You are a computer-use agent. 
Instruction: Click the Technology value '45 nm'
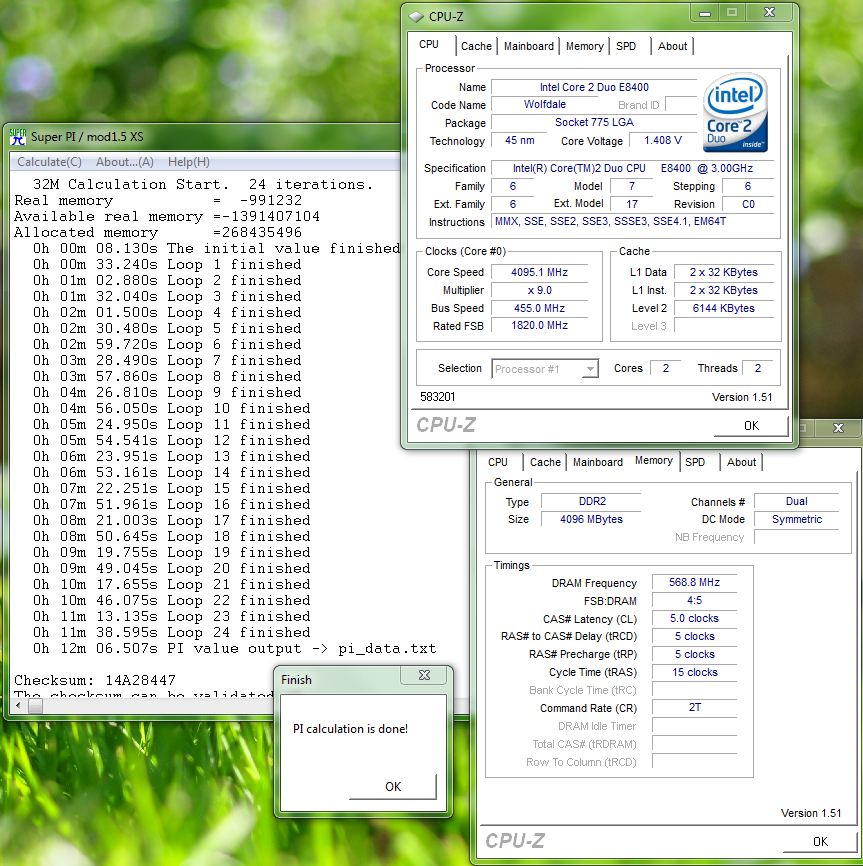click(x=519, y=140)
